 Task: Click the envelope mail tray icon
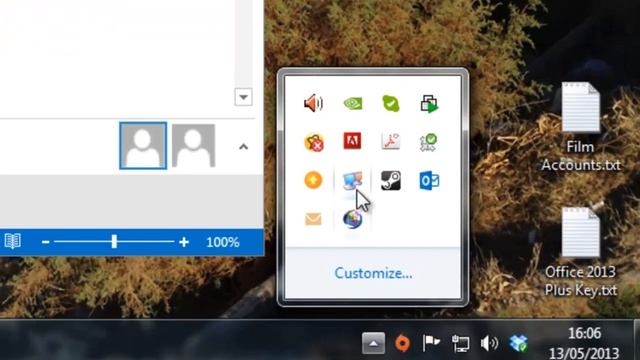coord(313,219)
